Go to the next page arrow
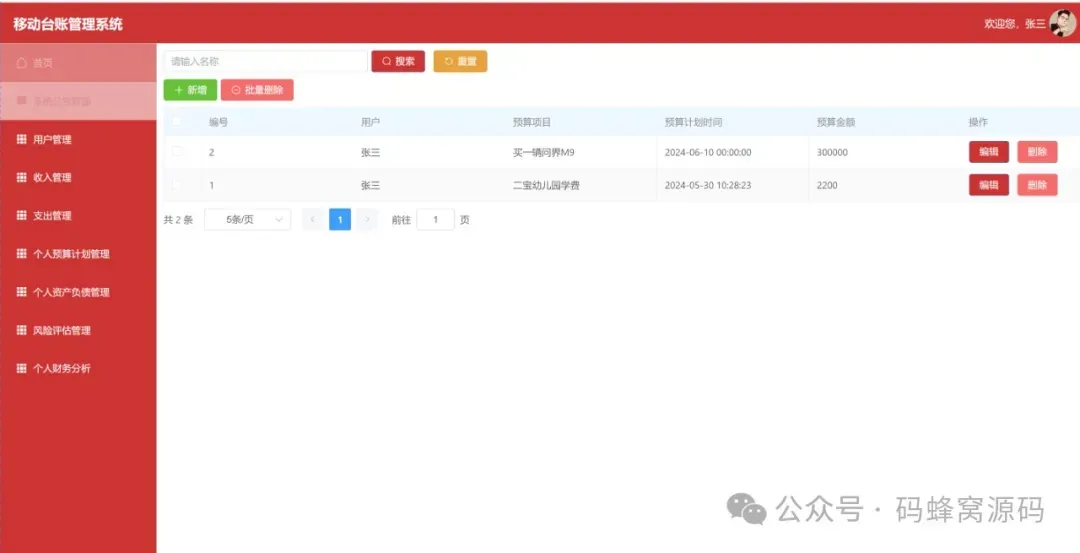 pos(367,220)
